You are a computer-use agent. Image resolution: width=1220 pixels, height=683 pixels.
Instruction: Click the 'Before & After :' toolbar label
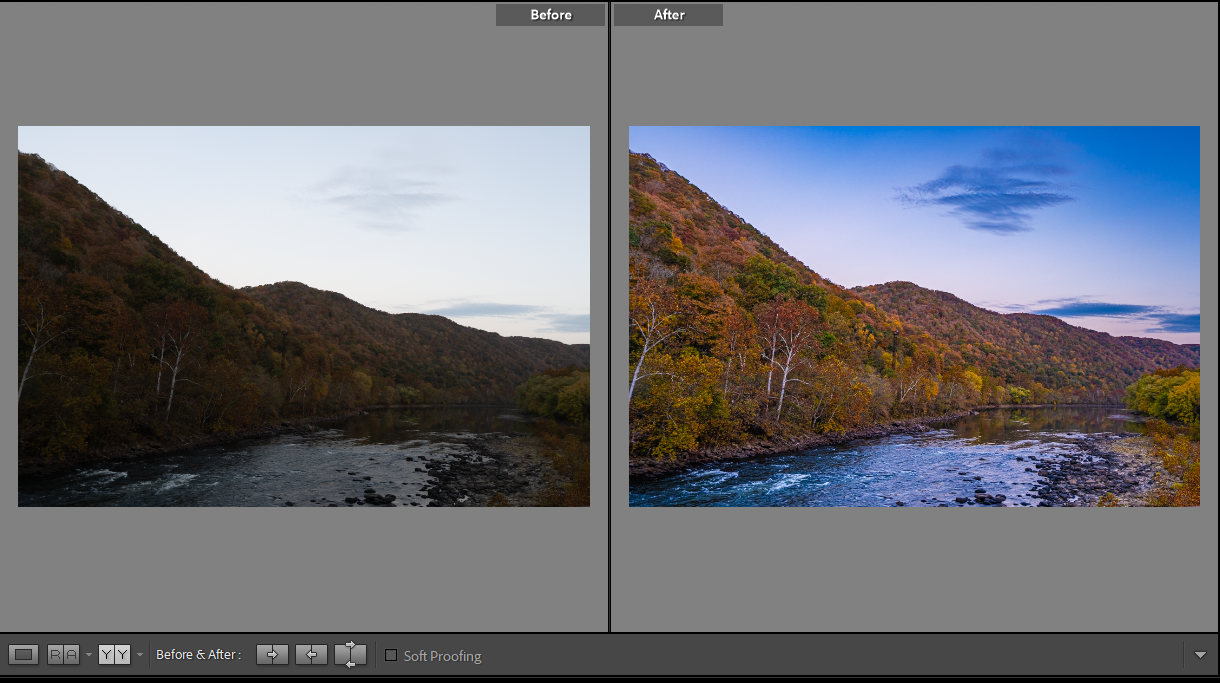[x=198, y=655]
